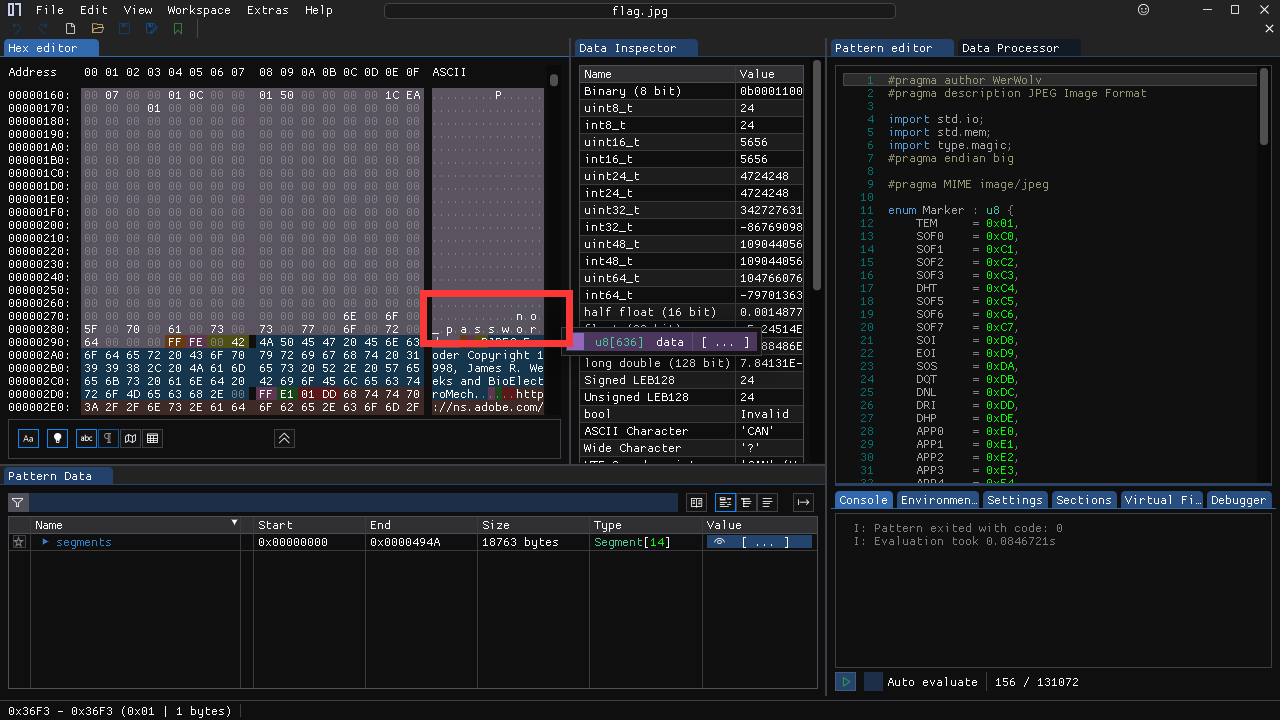Toggle uppercase hex characters Aa button
Viewport: 1280px width, 720px height.
click(28, 438)
